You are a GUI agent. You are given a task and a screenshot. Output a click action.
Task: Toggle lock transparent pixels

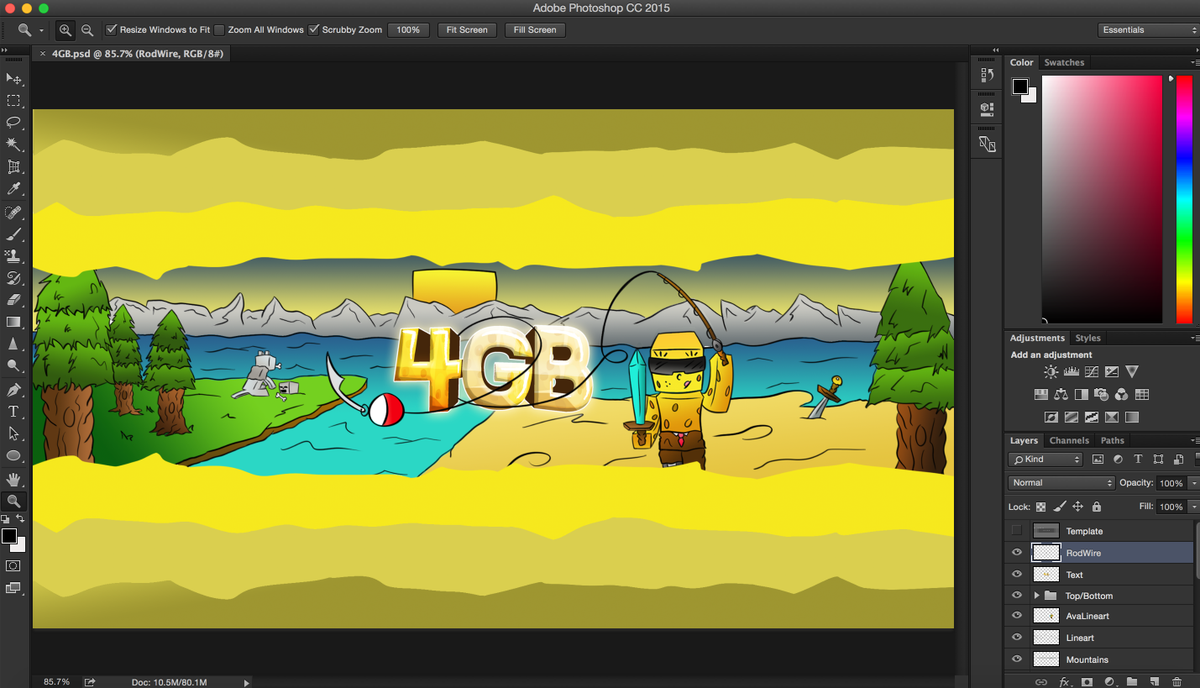[x=1041, y=507]
